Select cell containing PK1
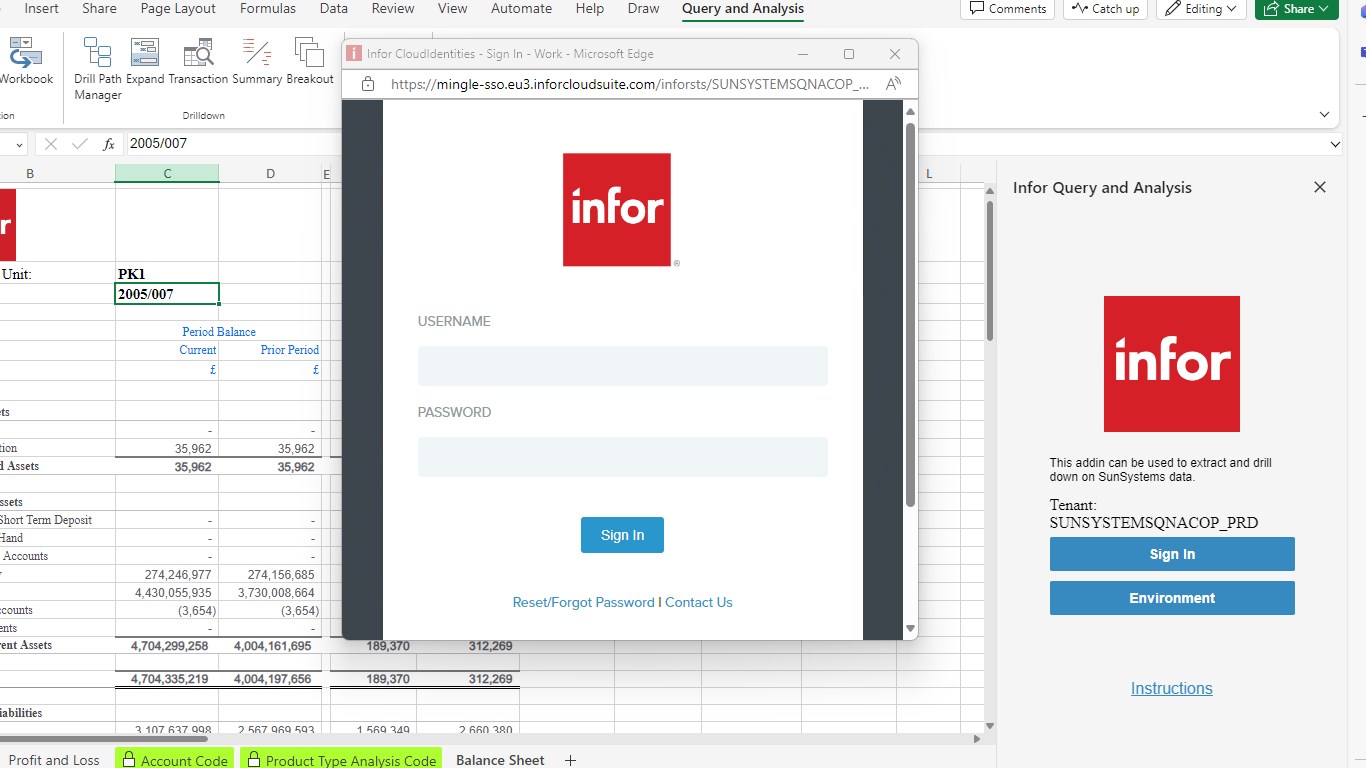 pyautogui.click(x=167, y=274)
